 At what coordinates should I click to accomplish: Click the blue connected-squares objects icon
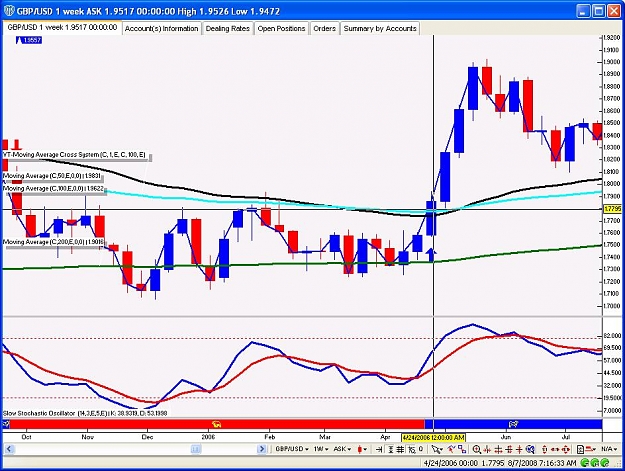pos(462,449)
